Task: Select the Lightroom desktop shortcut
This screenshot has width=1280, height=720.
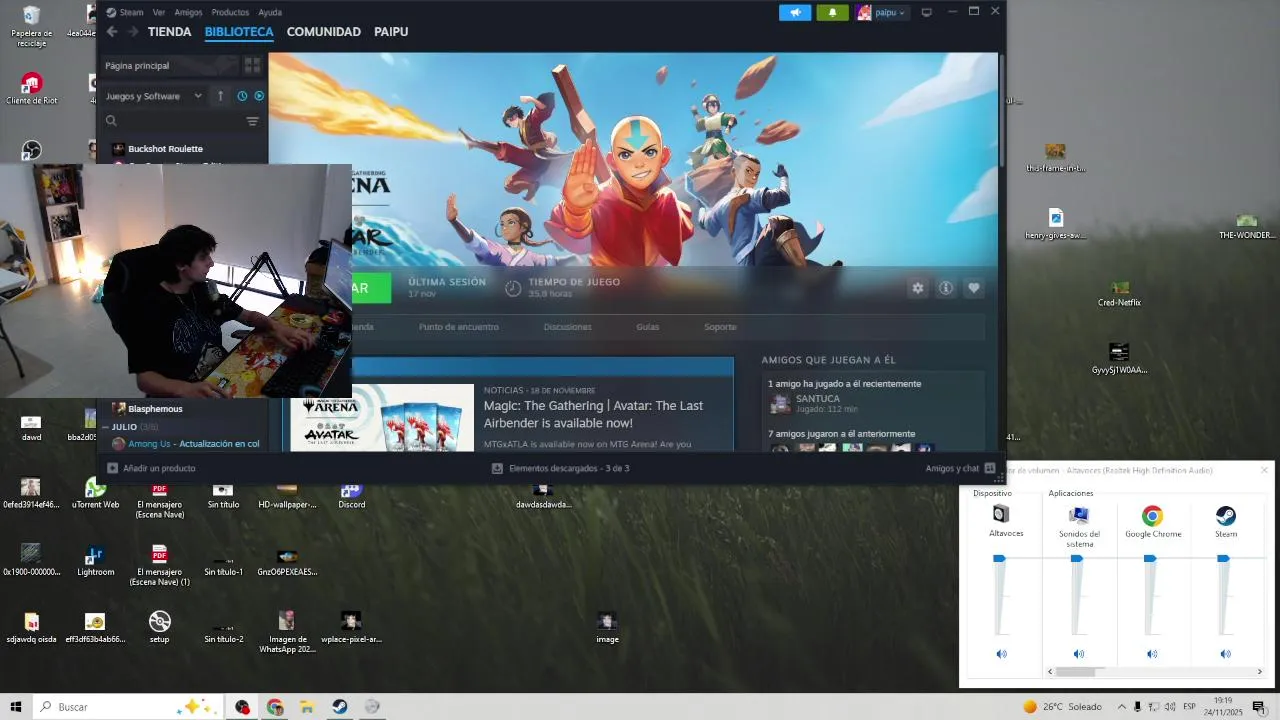Action: pos(95,561)
